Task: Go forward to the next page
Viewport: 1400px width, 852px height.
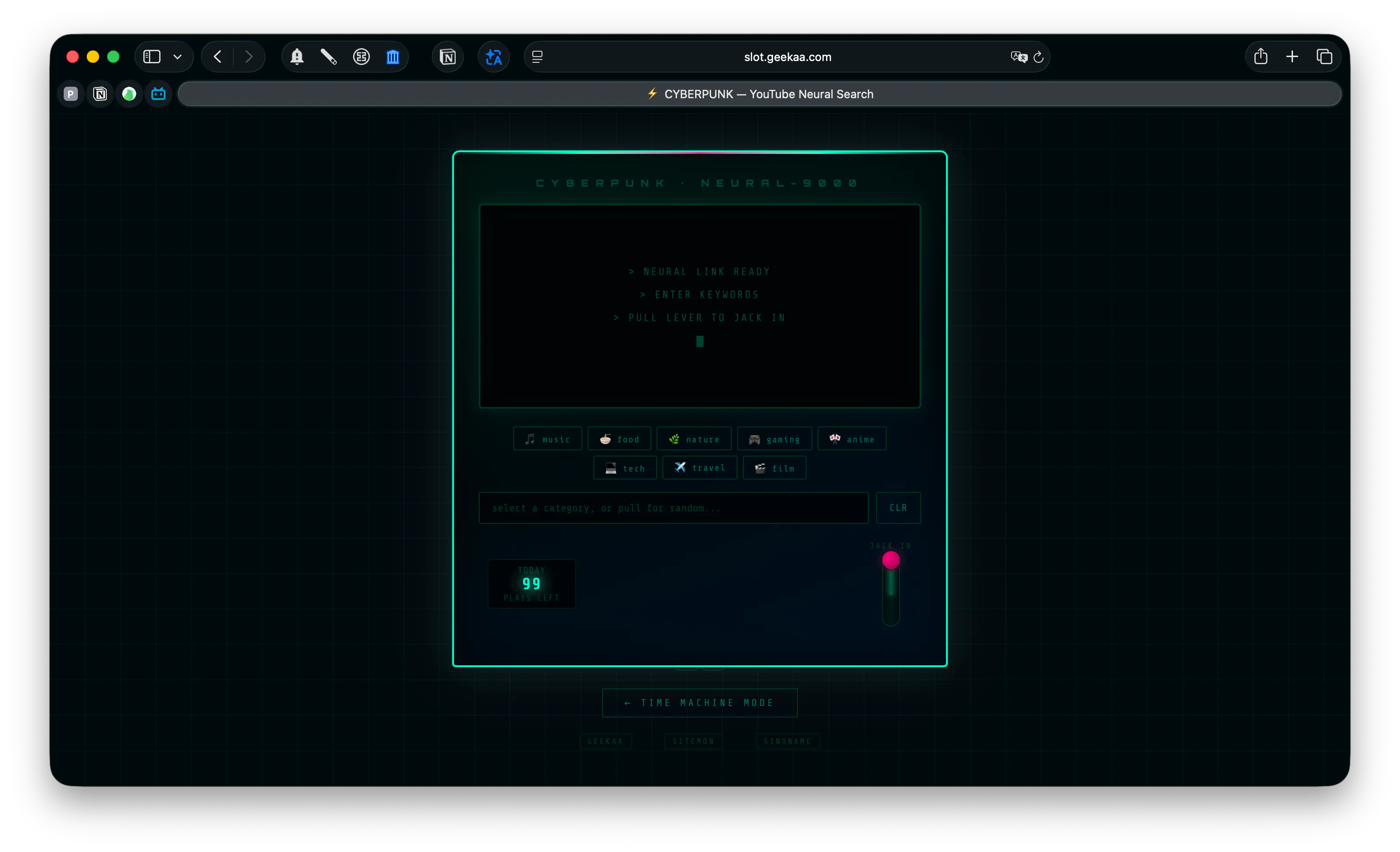Action: click(249, 57)
